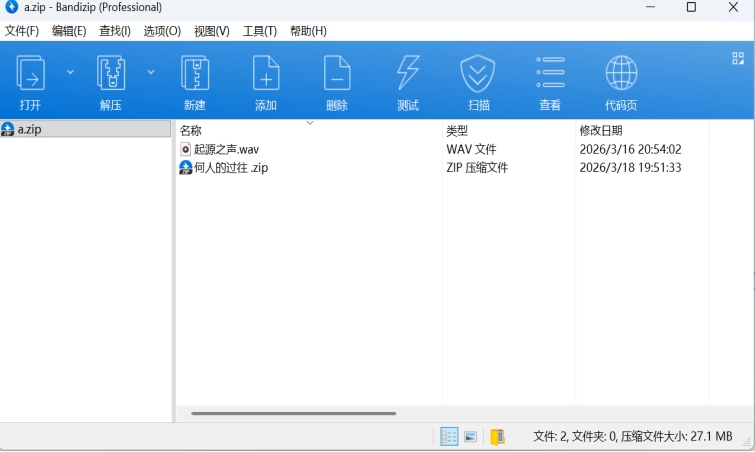Sort by the 类型 column header
This screenshot has width=755, height=452.
point(456,130)
